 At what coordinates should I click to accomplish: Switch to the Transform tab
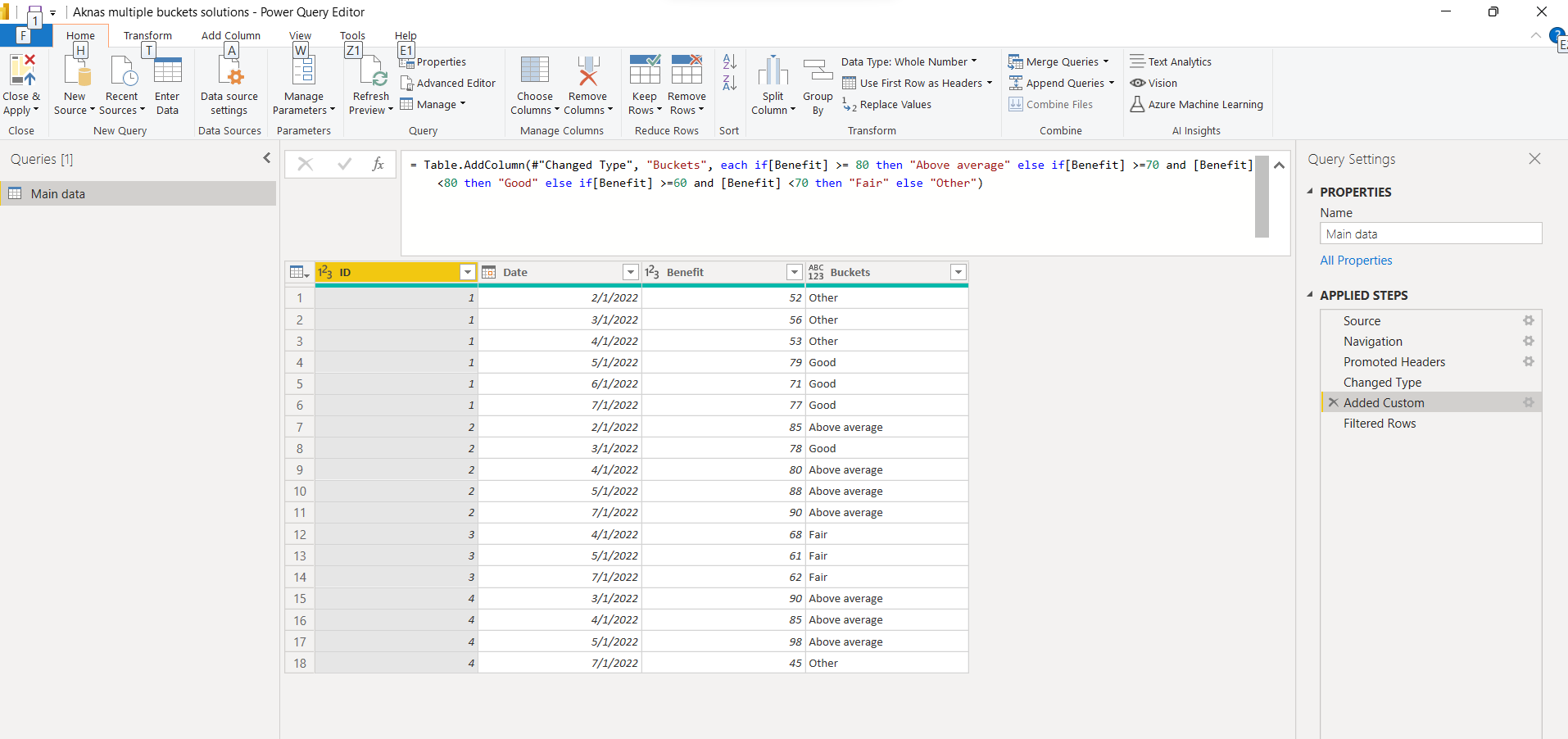click(x=147, y=35)
